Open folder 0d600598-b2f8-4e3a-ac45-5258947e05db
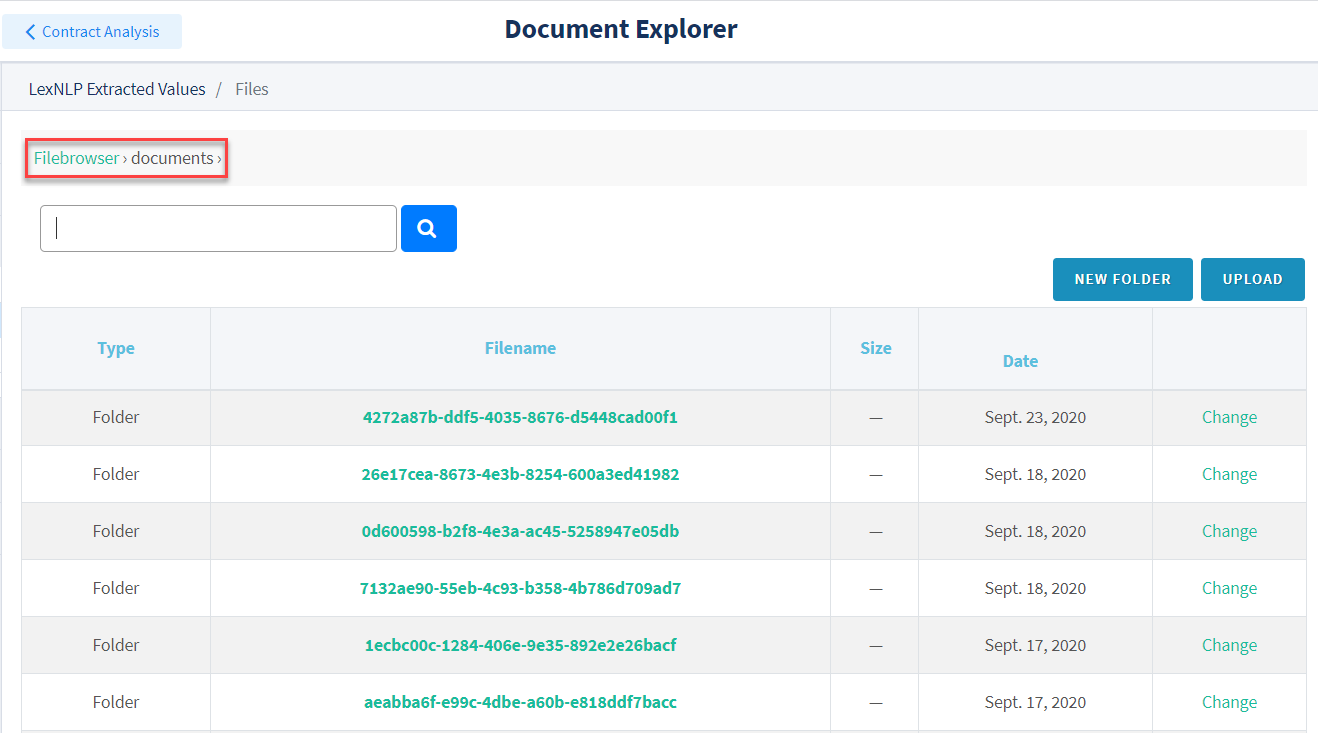The image size is (1318, 733). click(x=520, y=532)
